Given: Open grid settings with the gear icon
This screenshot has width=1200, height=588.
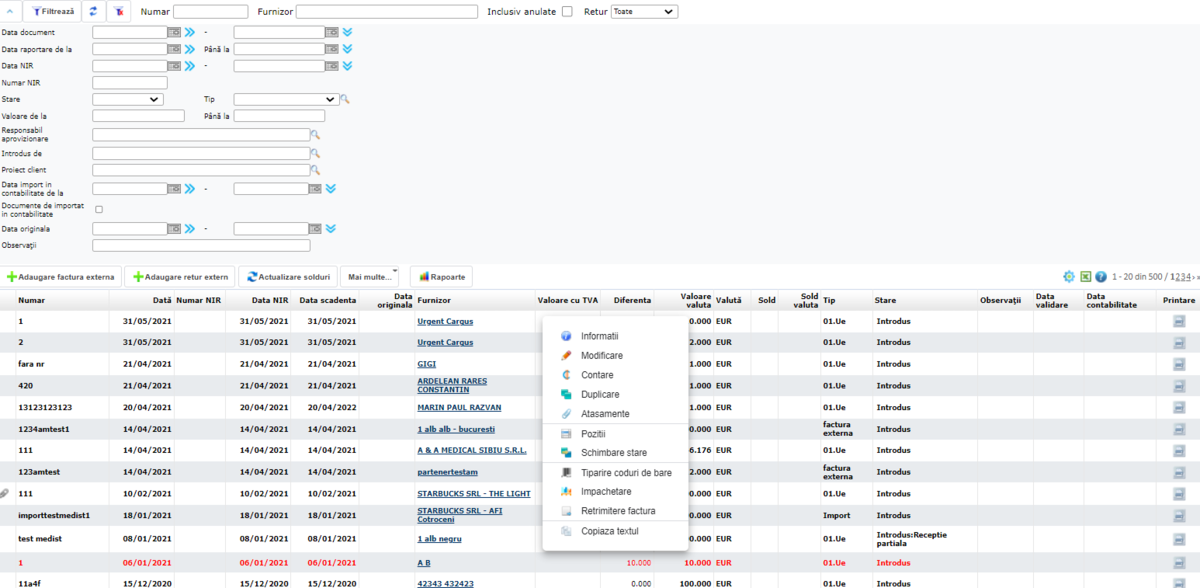Looking at the screenshot, I should pos(1069,277).
